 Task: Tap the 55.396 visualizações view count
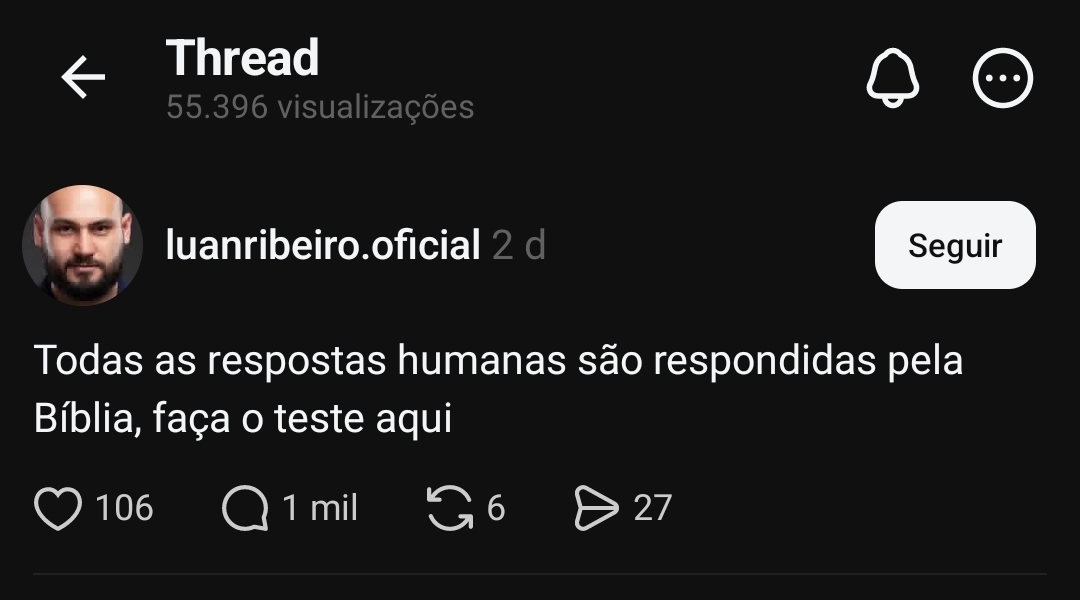pyautogui.click(x=320, y=107)
